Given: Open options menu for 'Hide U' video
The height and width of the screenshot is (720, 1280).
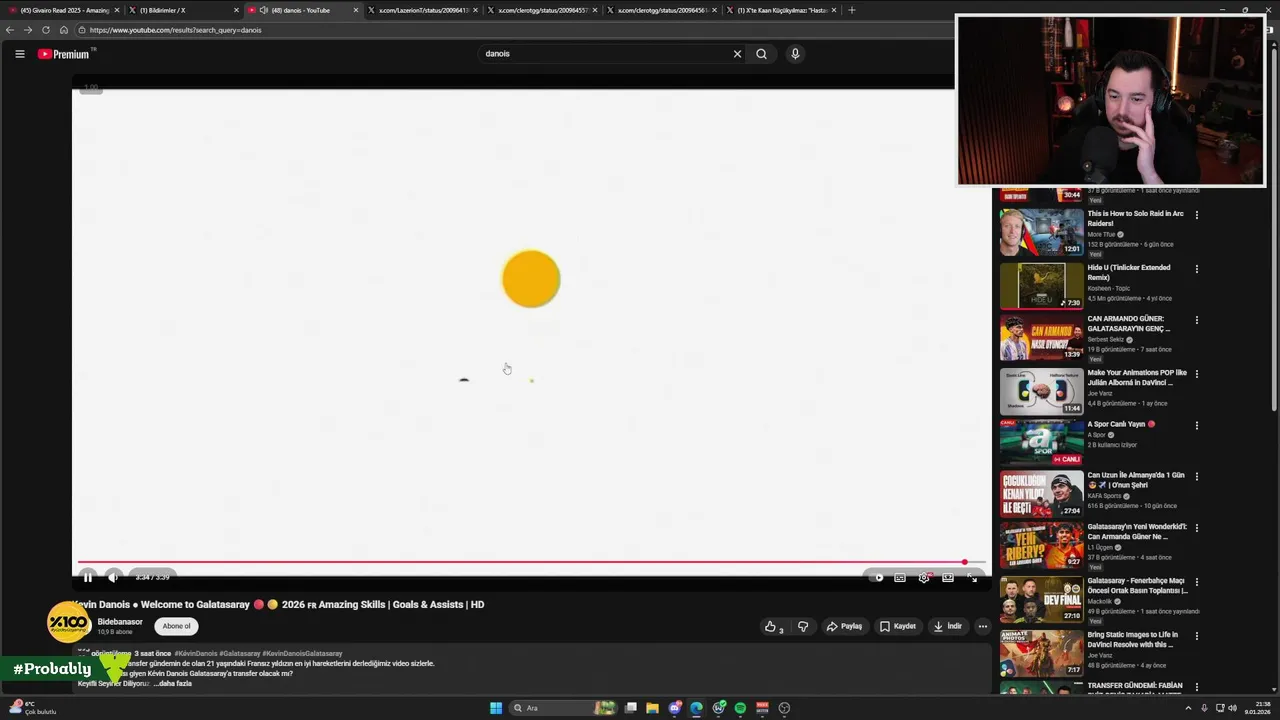Looking at the screenshot, I should click(1196, 269).
